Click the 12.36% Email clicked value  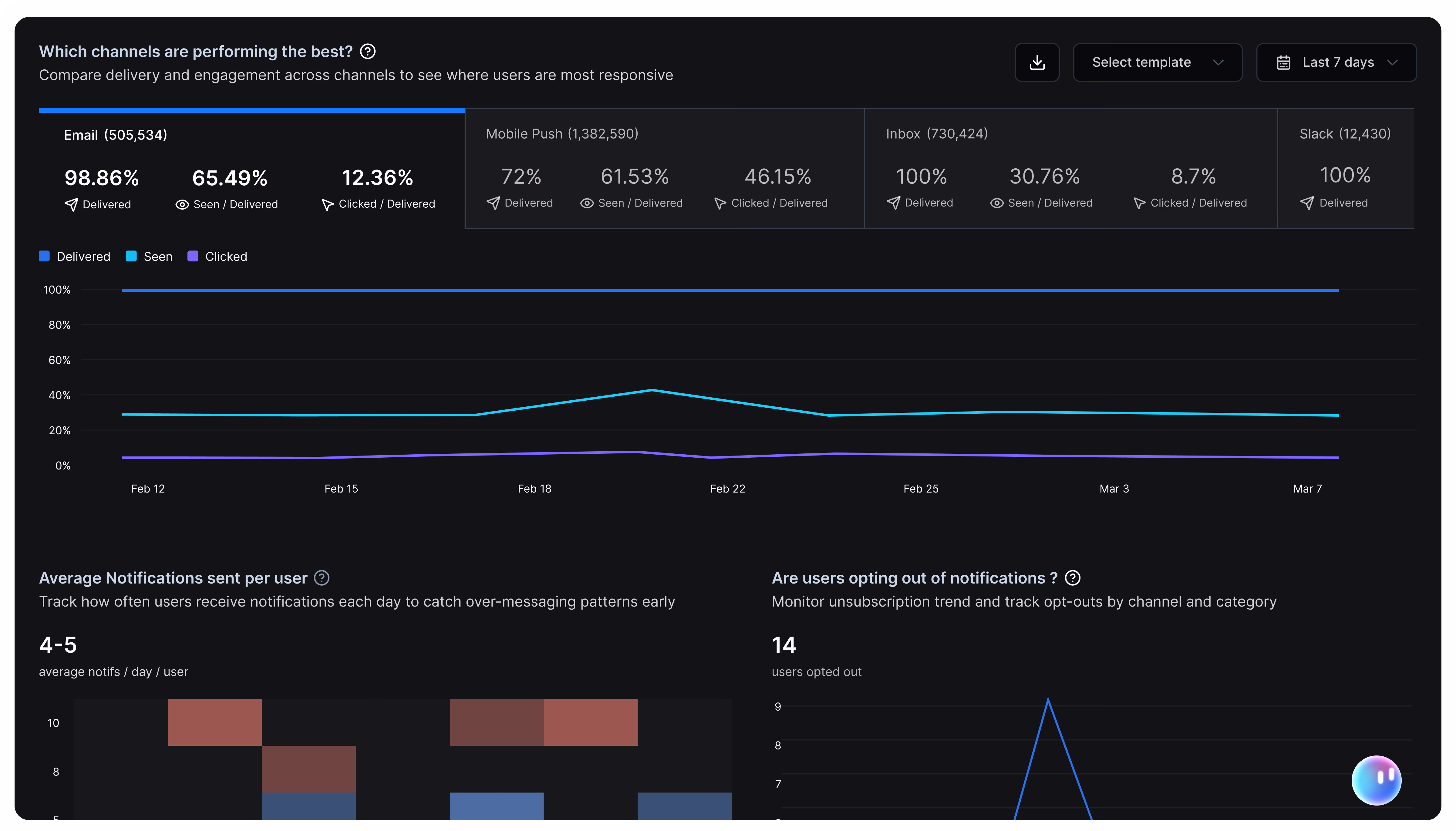(377, 177)
